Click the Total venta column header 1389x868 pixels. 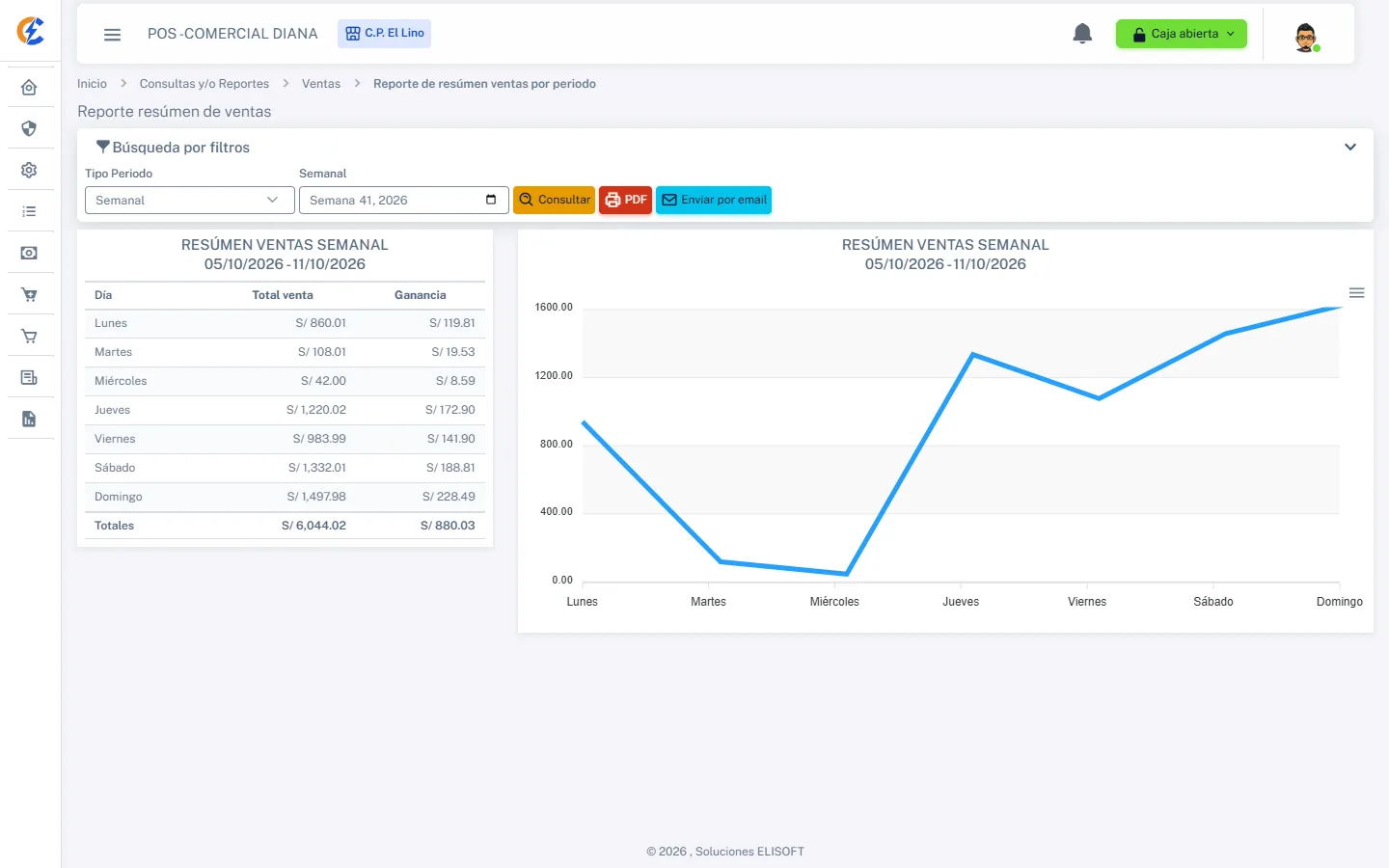[x=283, y=295]
